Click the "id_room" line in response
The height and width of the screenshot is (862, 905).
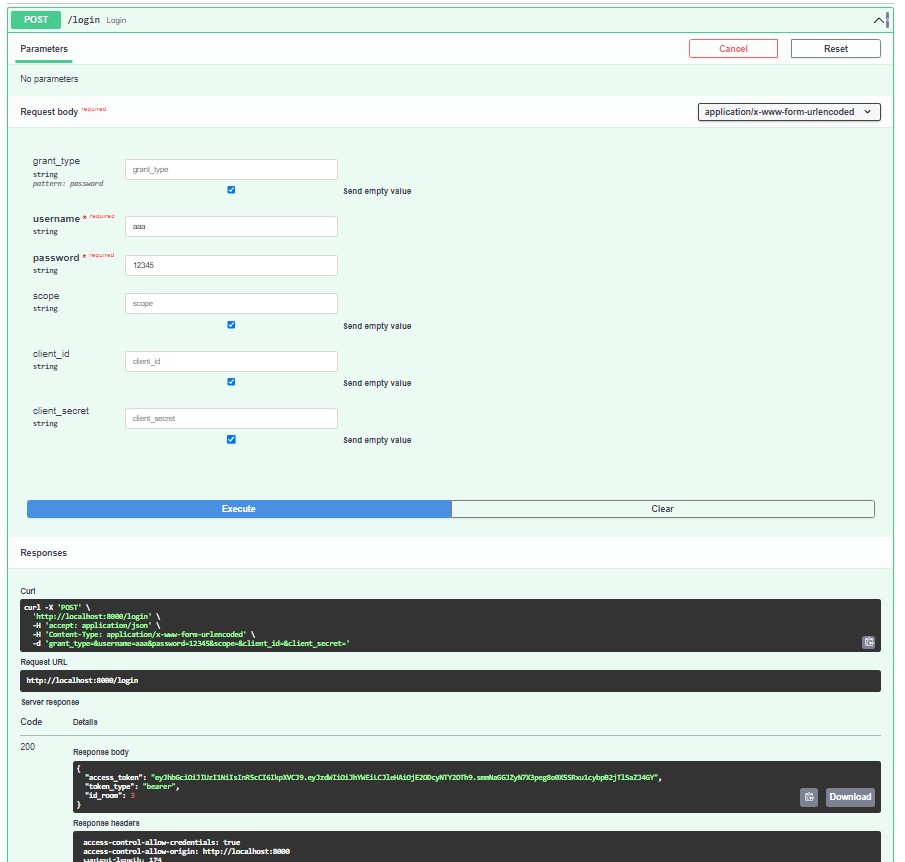coord(110,796)
